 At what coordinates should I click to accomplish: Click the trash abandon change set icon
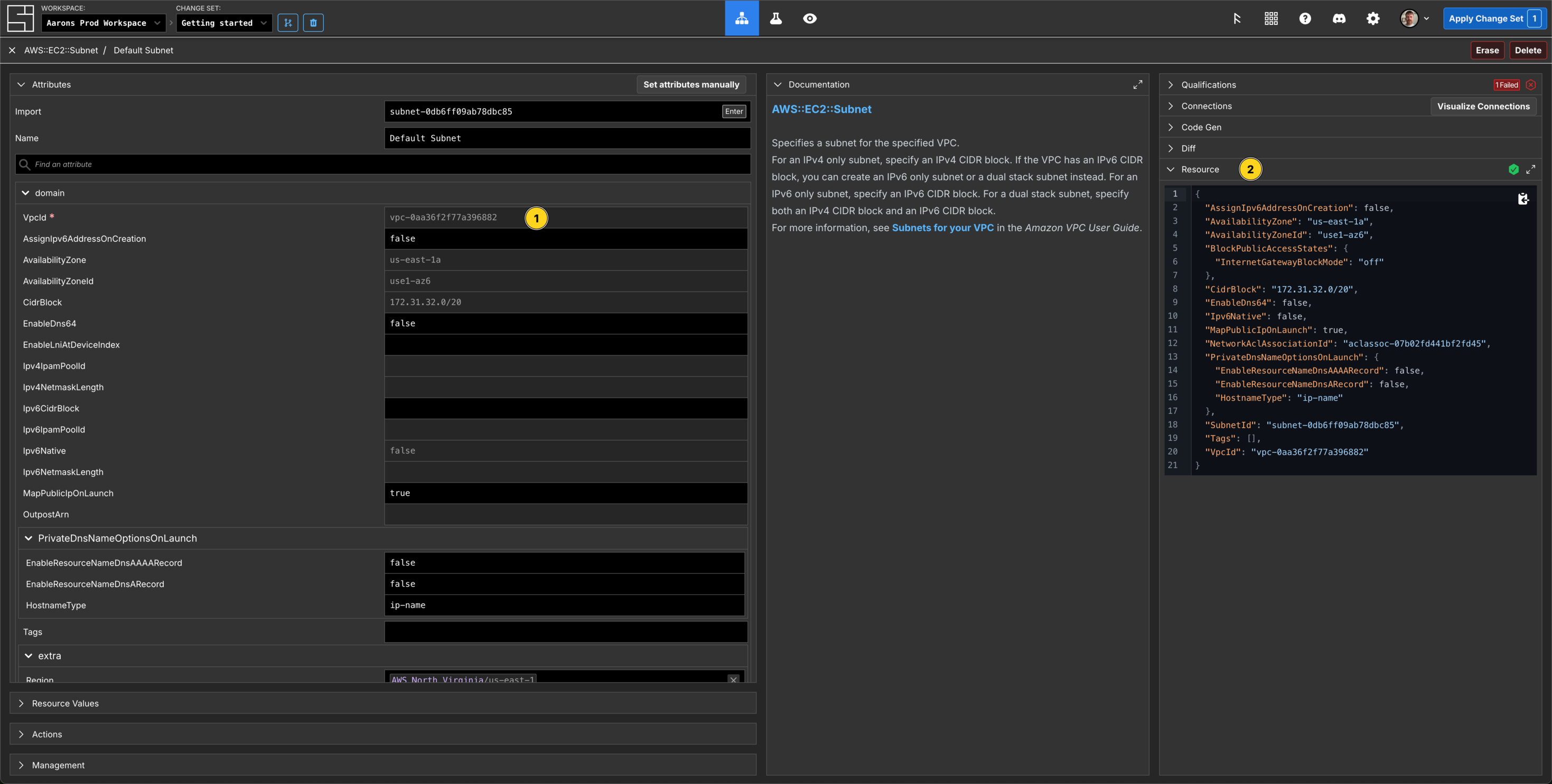click(x=313, y=23)
